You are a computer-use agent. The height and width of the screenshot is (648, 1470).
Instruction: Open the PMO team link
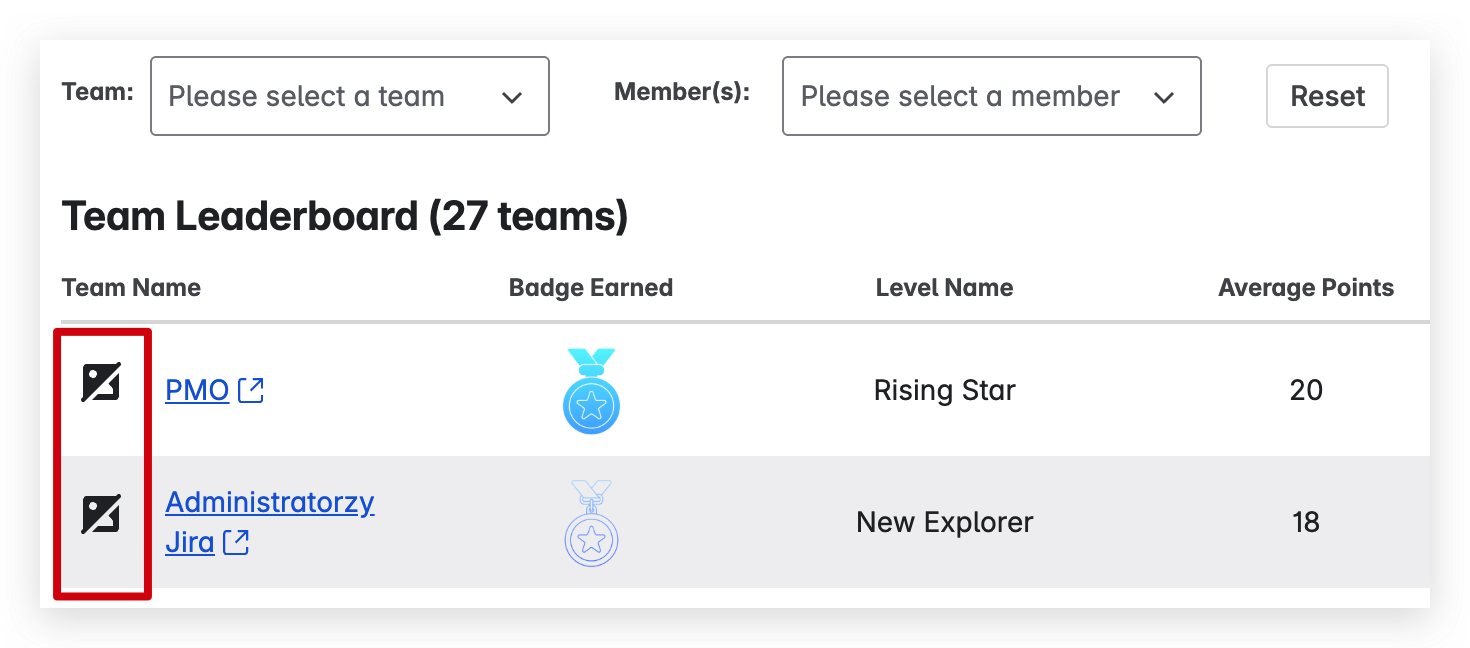pyautogui.click(x=197, y=390)
